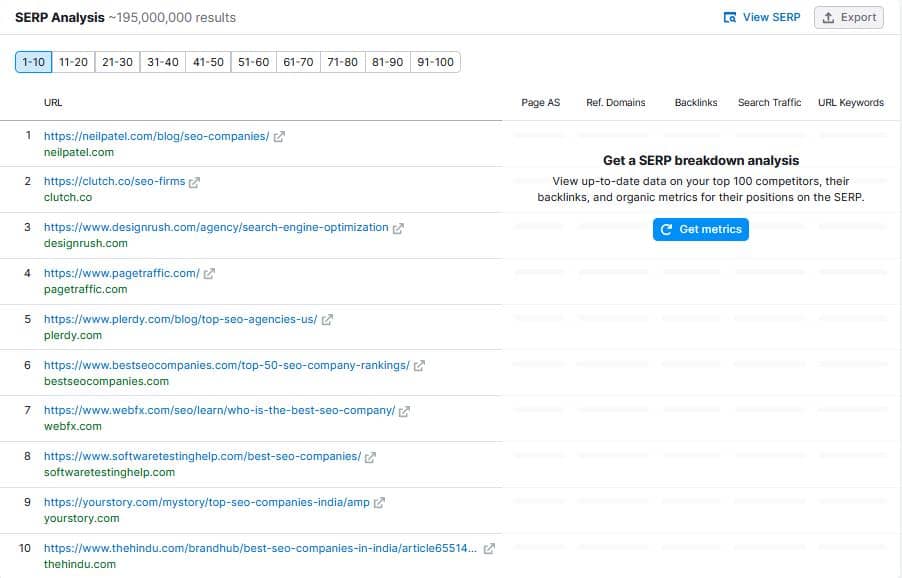902x578 pixels.
Task: Click the green thehindu.com domain text
Action: pyautogui.click(x=80, y=564)
